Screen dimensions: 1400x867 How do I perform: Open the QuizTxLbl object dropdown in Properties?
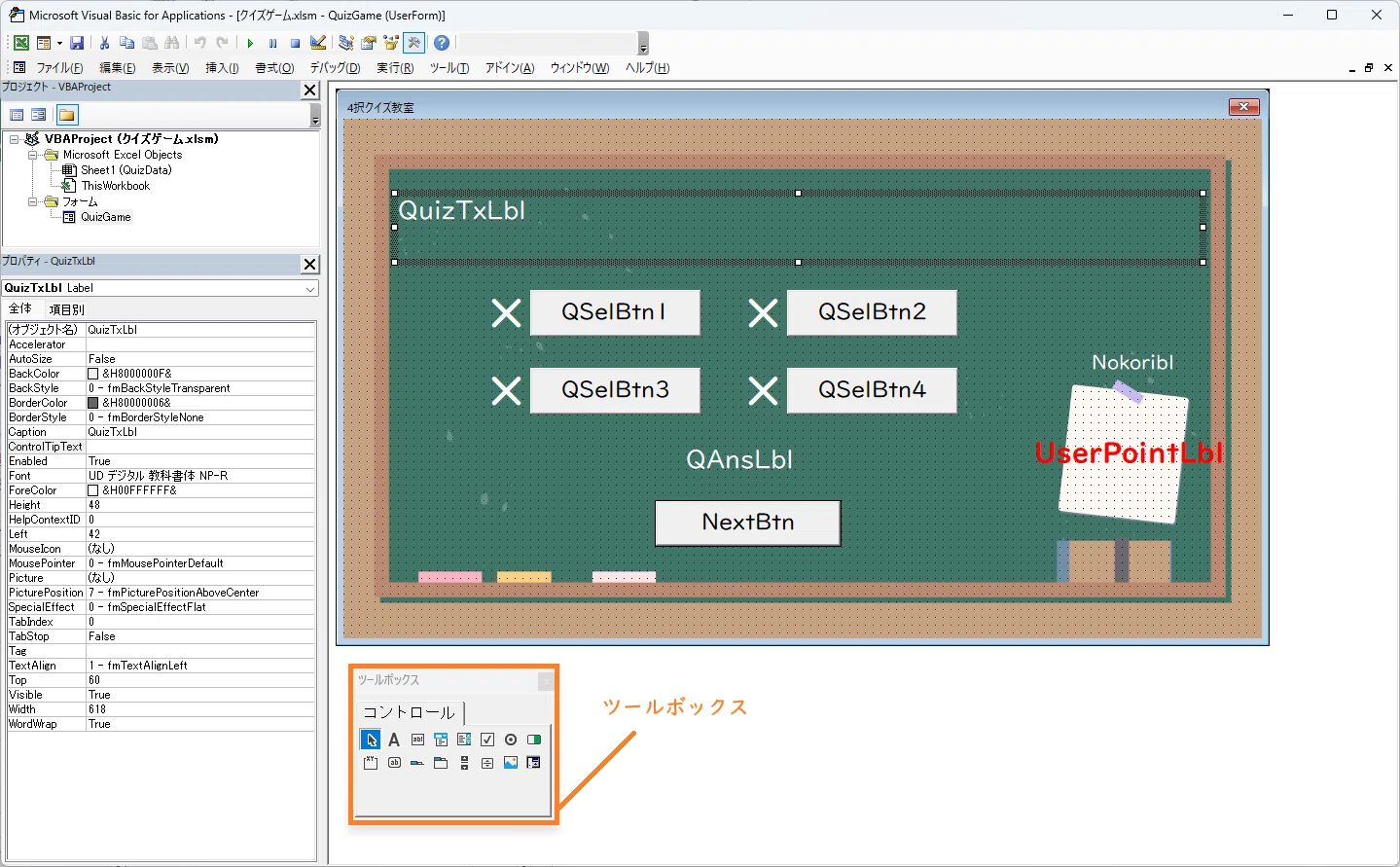click(x=310, y=288)
